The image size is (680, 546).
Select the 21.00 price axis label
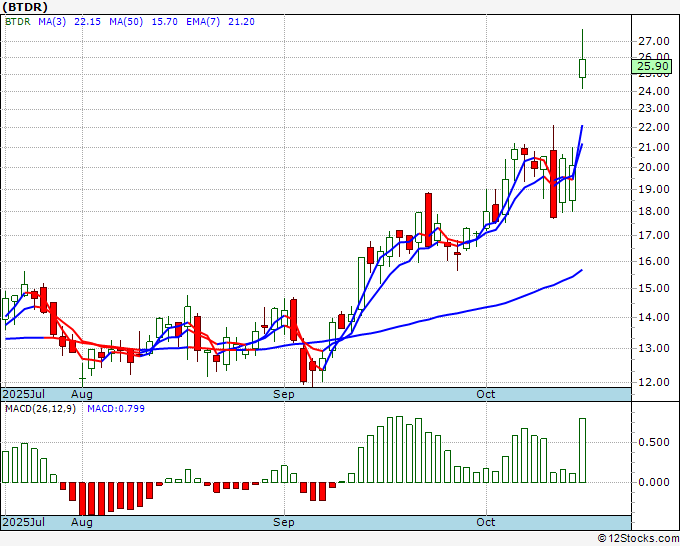[654, 147]
